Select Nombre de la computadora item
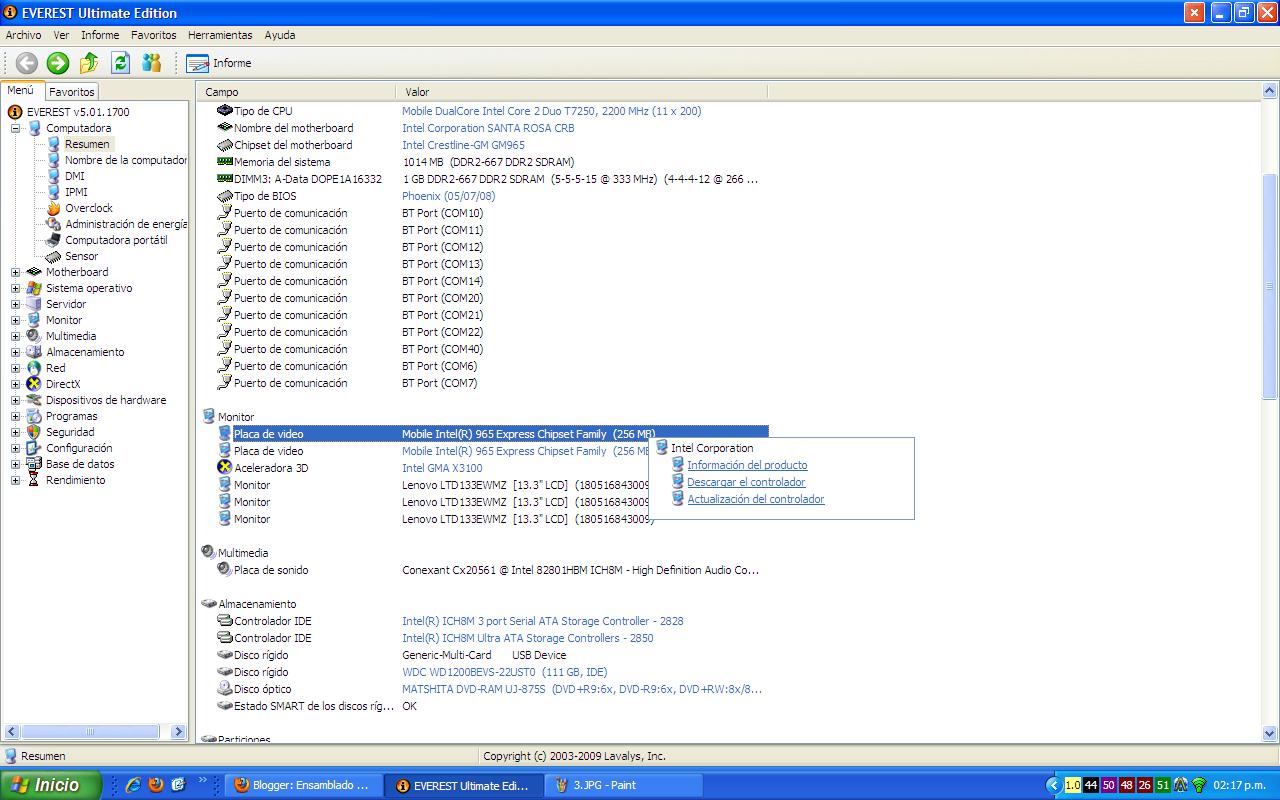The height and width of the screenshot is (800, 1280). 126,160
